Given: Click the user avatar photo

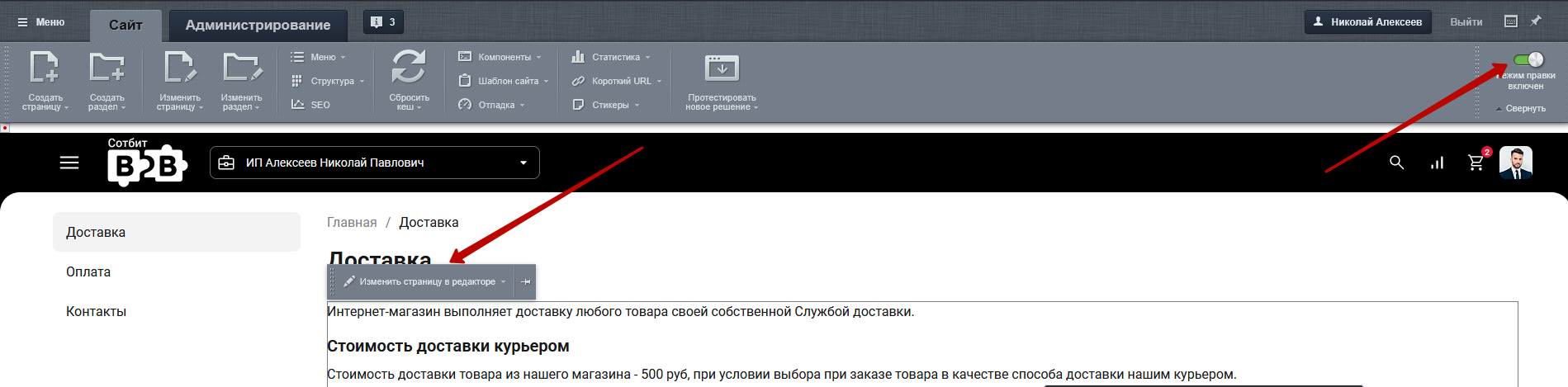Looking at the screenshot, I should coord(1515,163).
